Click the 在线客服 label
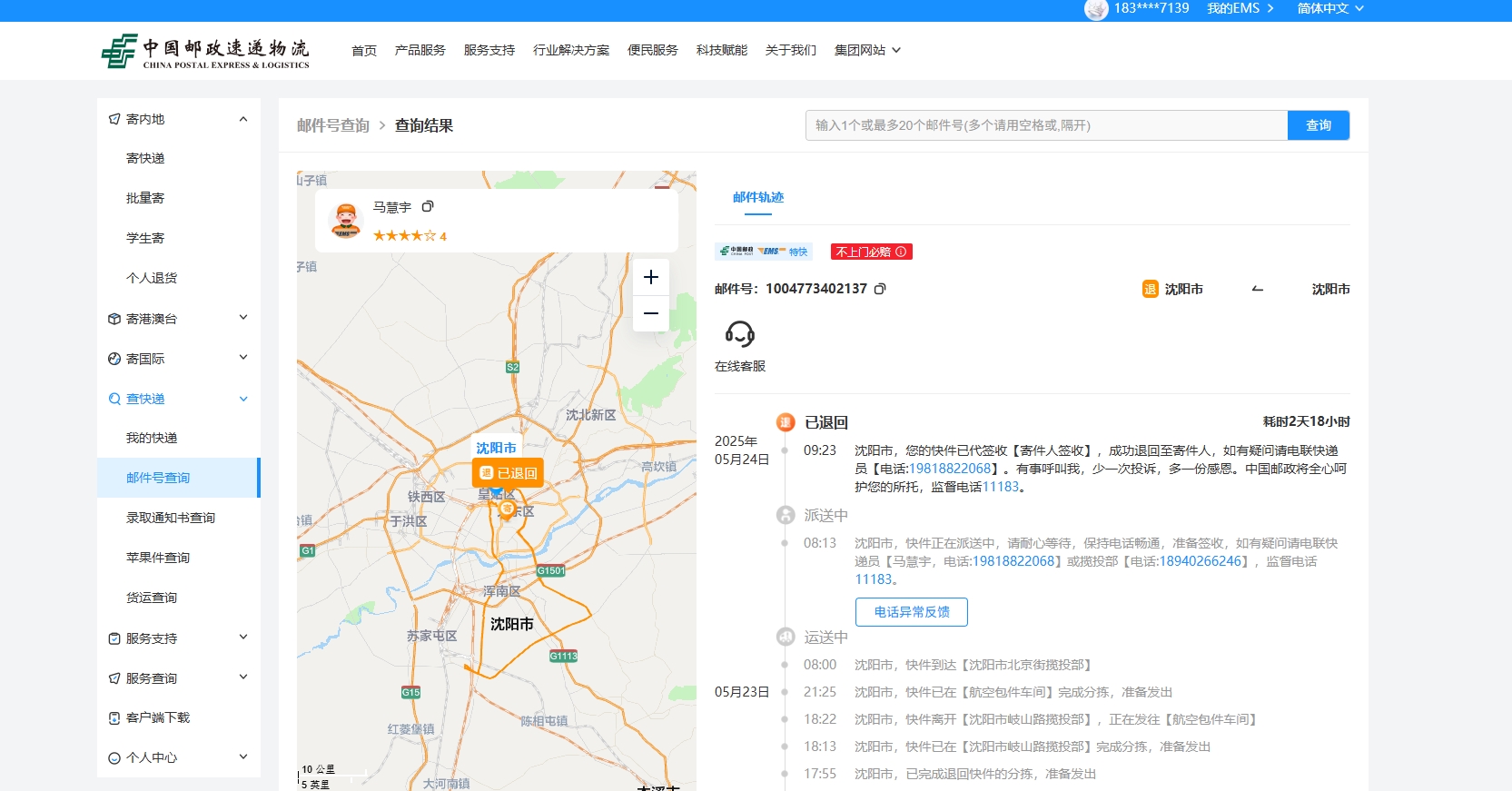 [x=740, y=366]
